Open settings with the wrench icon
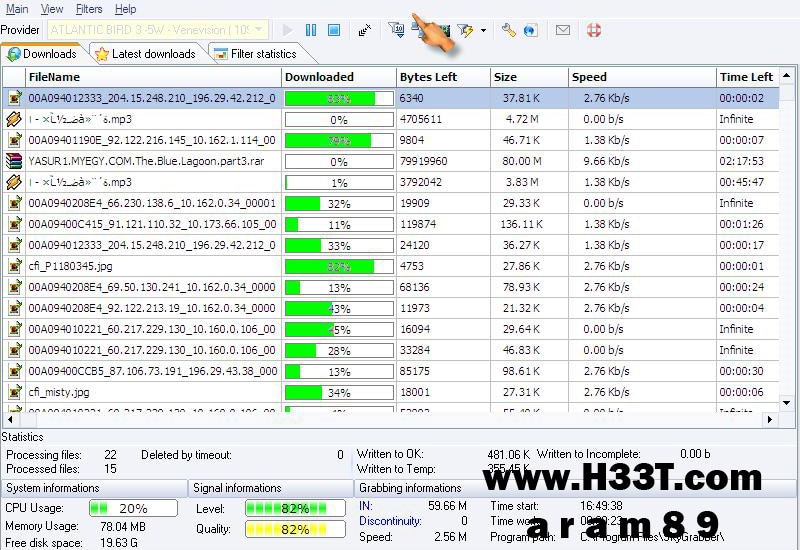This screenshot has width=800, height=550. [509, 31]
